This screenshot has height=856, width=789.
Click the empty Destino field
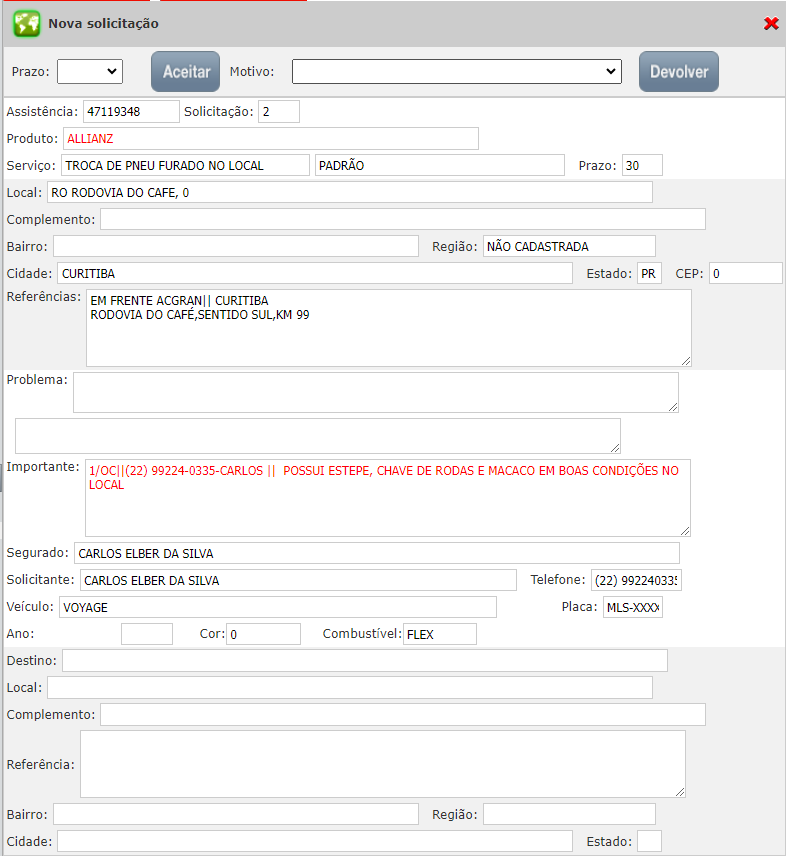[364, 660]
